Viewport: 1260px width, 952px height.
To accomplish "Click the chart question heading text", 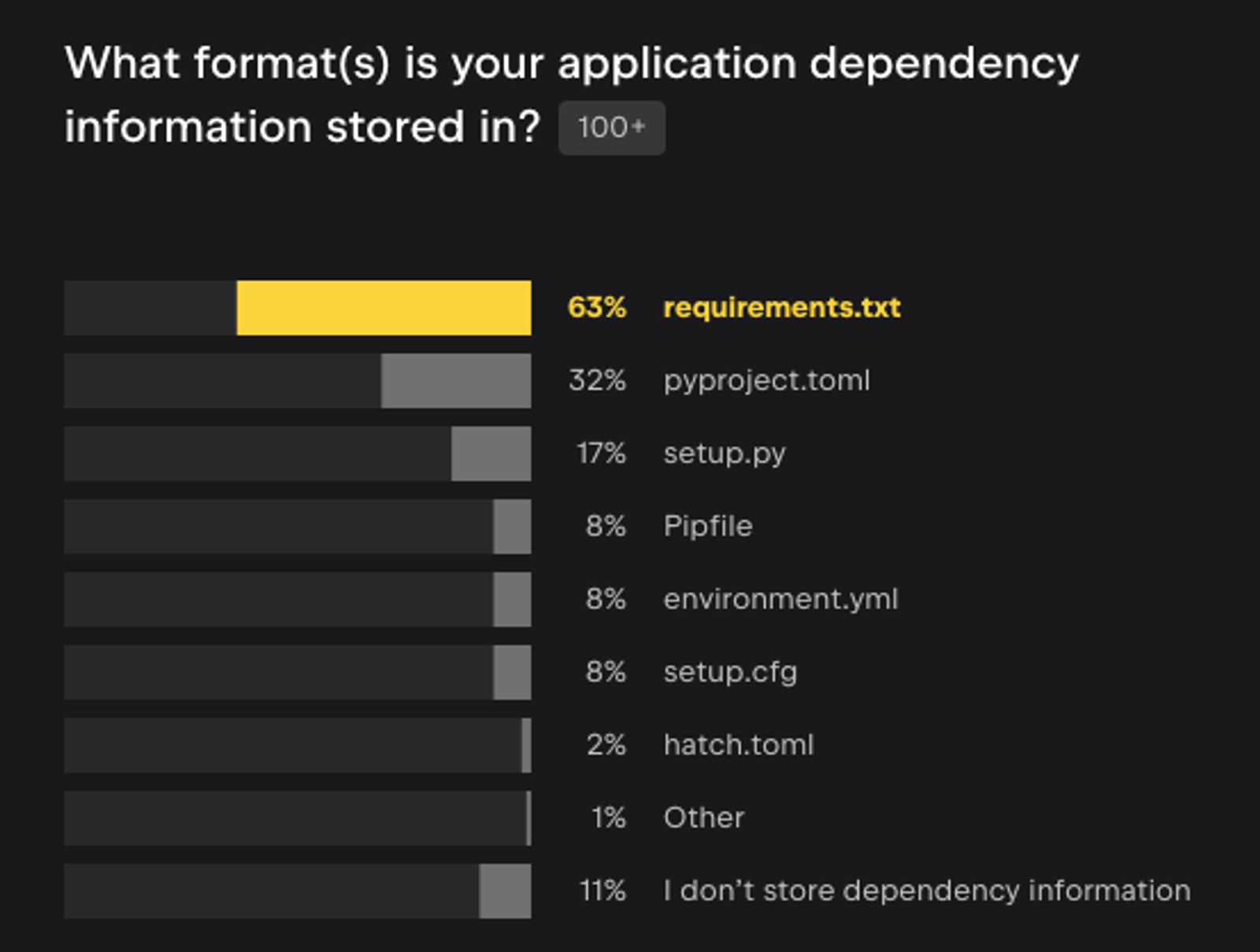I will tap(572, 95).
